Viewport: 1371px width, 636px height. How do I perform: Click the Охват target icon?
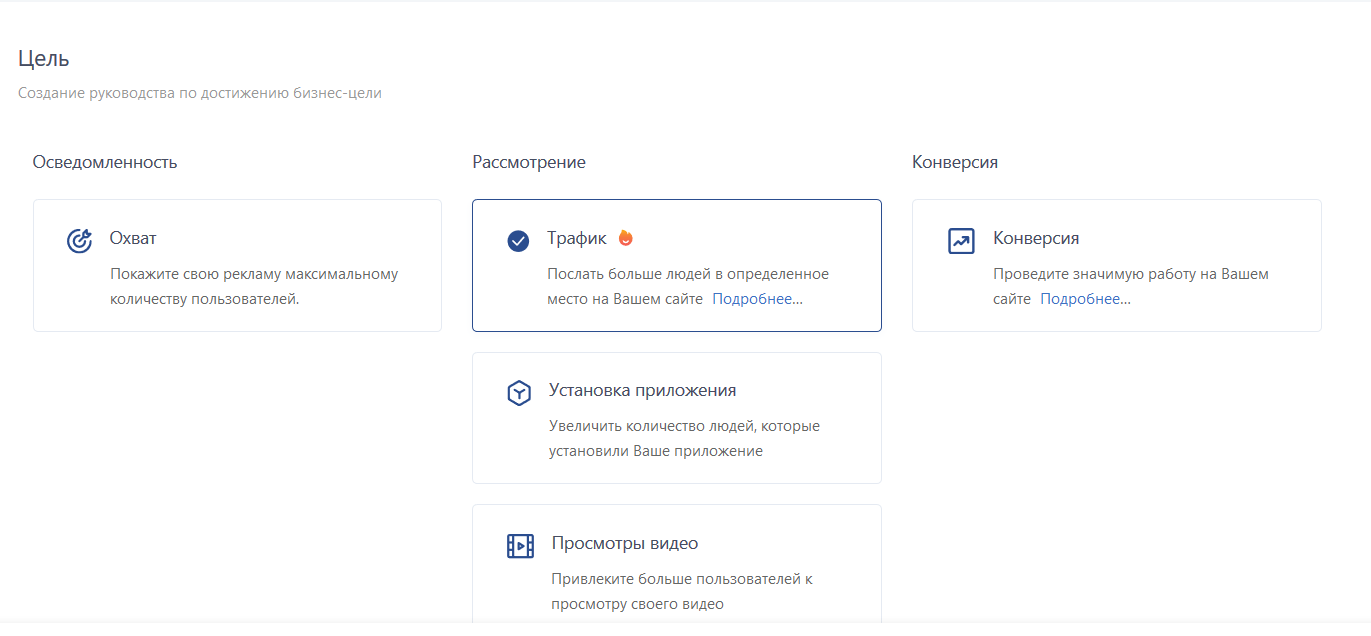tap(79, 241)
